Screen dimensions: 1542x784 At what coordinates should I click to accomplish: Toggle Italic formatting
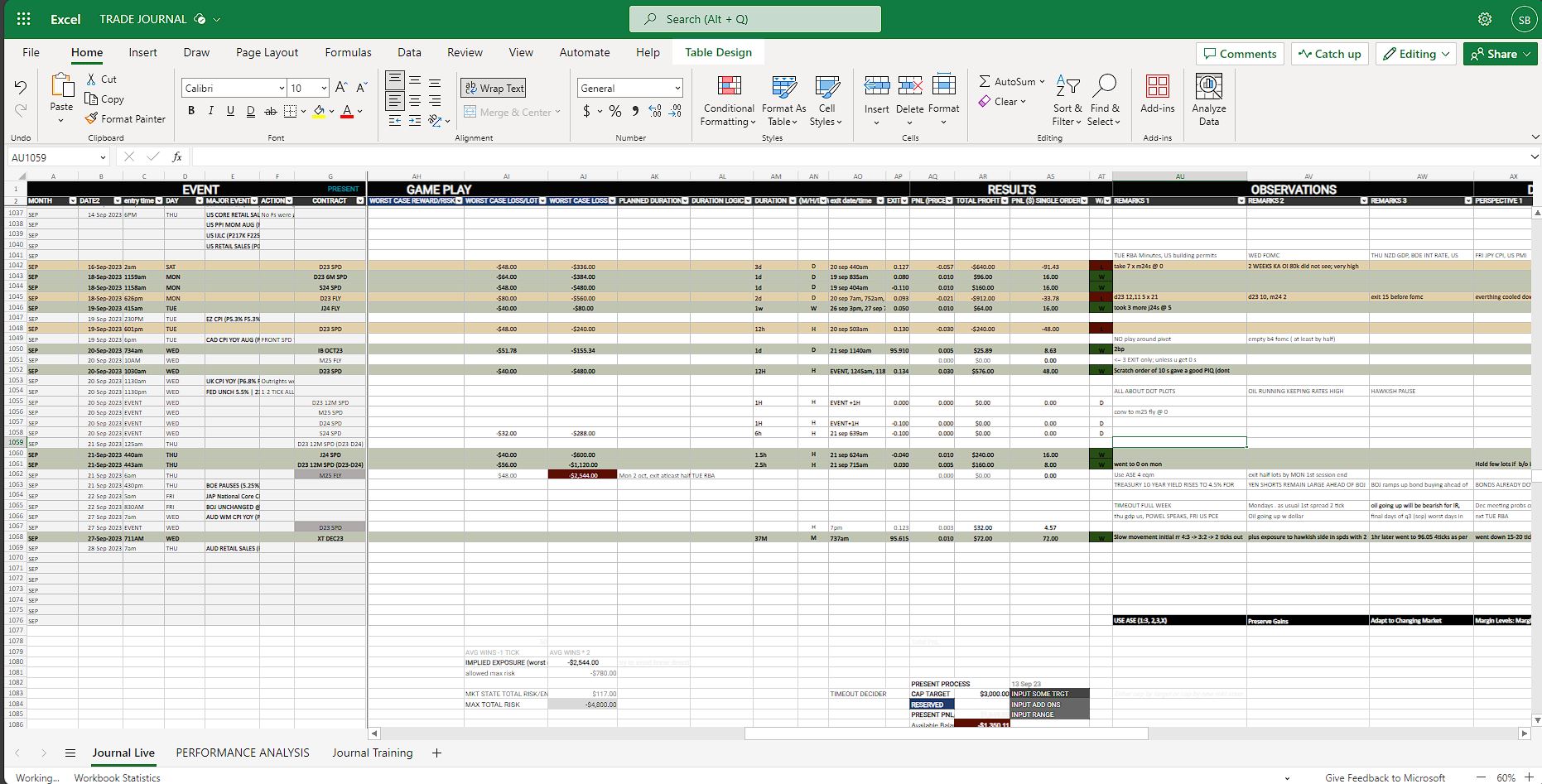click(x=211, y=111)
